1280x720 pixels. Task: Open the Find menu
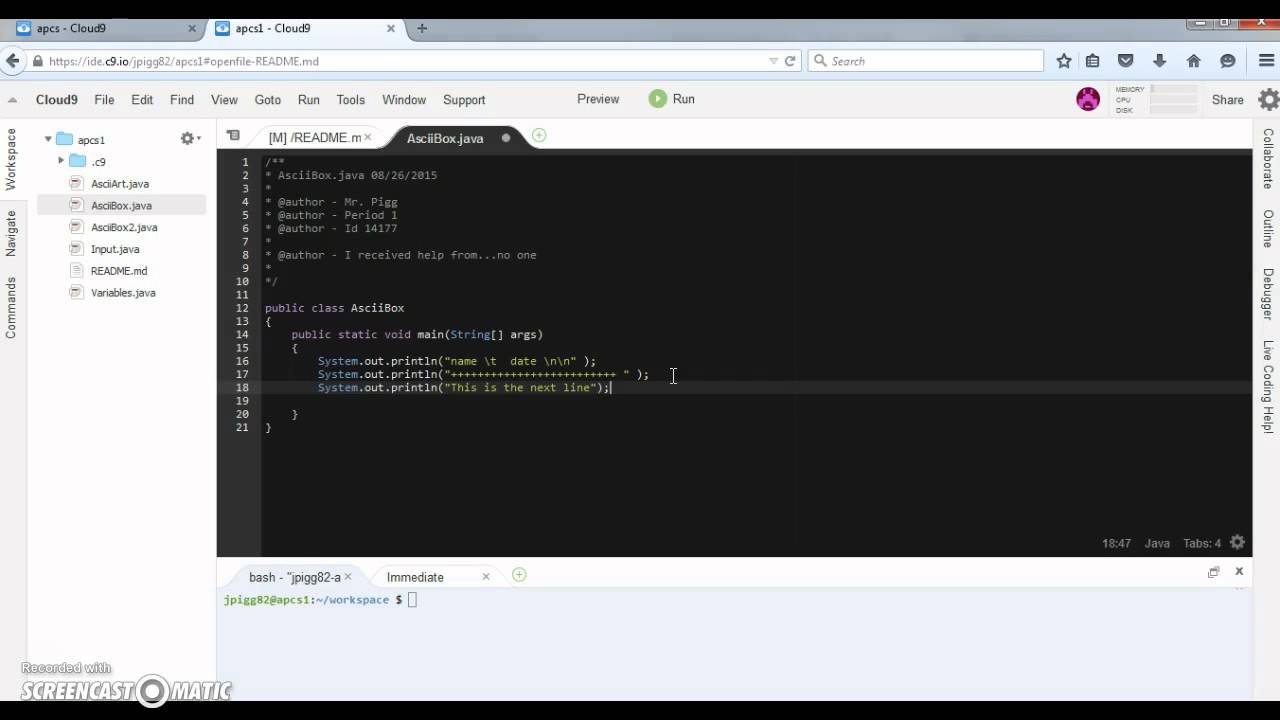click(182, 100)
